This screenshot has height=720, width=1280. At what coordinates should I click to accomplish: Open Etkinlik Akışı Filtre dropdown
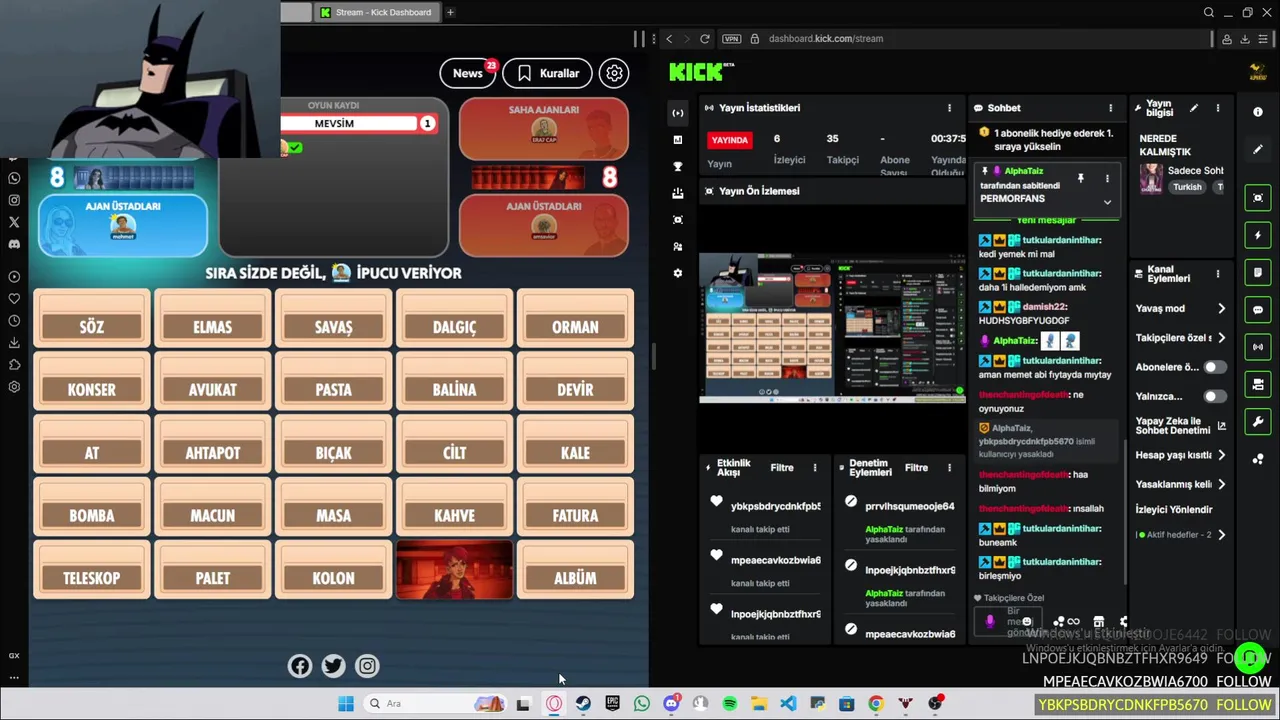tap(782, 468)
